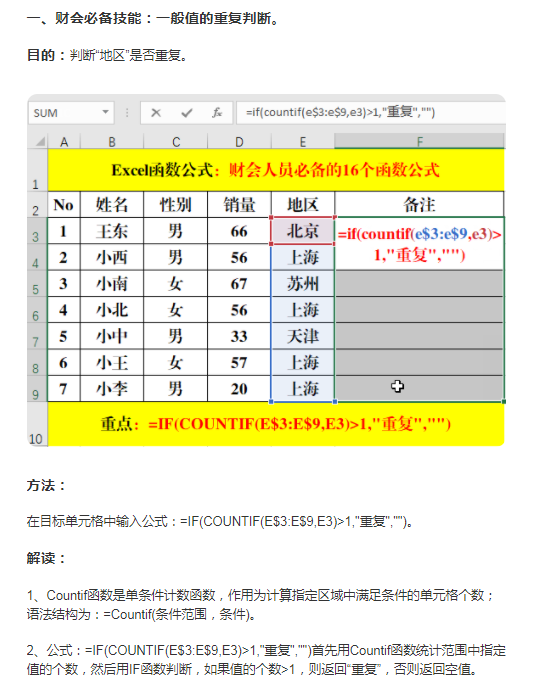Click the No header cell

pos(64,205)
